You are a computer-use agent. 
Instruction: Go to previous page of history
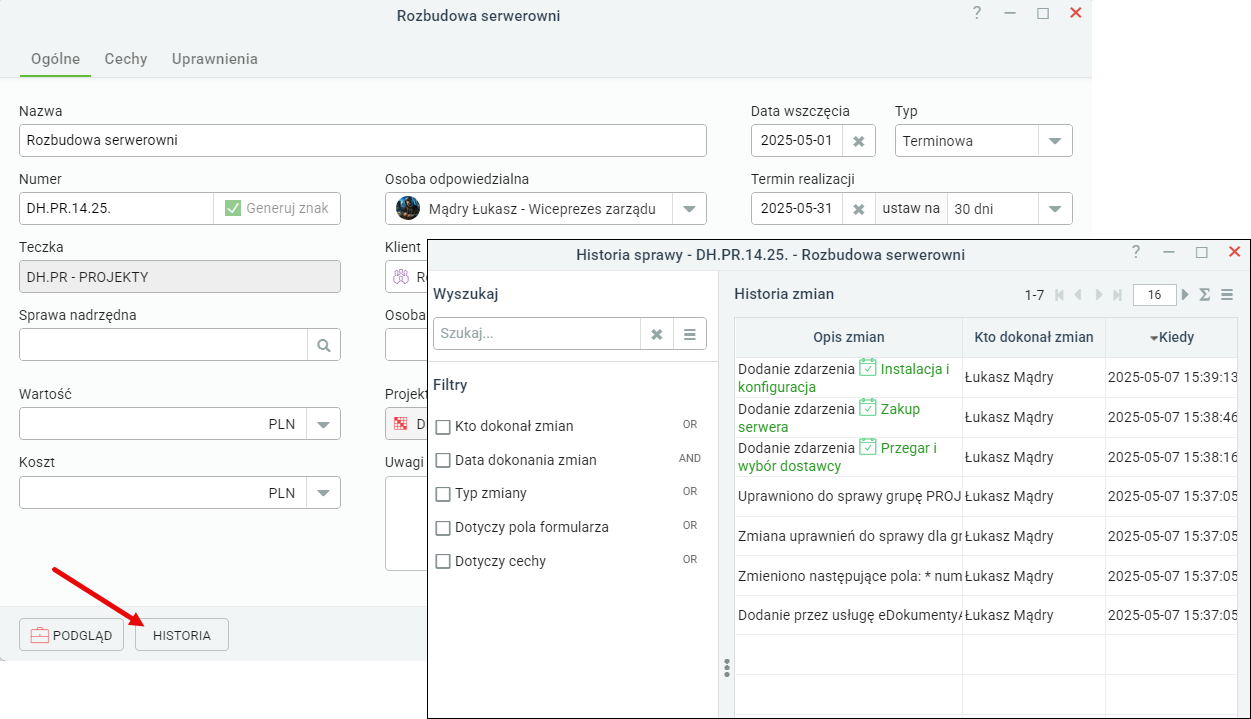pyautogui.click(x=1078, y=295)
